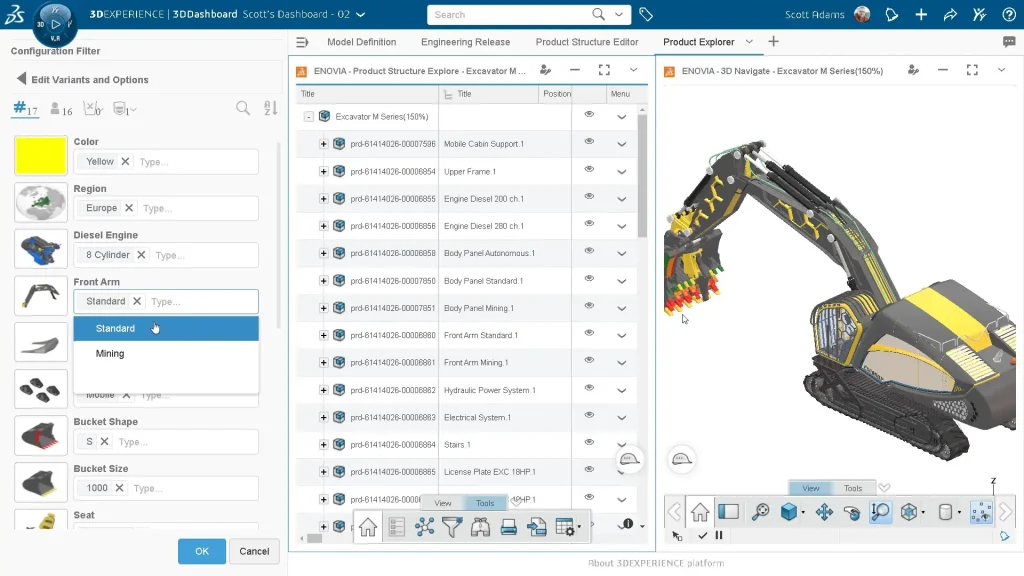Click the tag icon beside the search bar
Viewport: 1024px width, 576px height.
click(x=646, y=15)
